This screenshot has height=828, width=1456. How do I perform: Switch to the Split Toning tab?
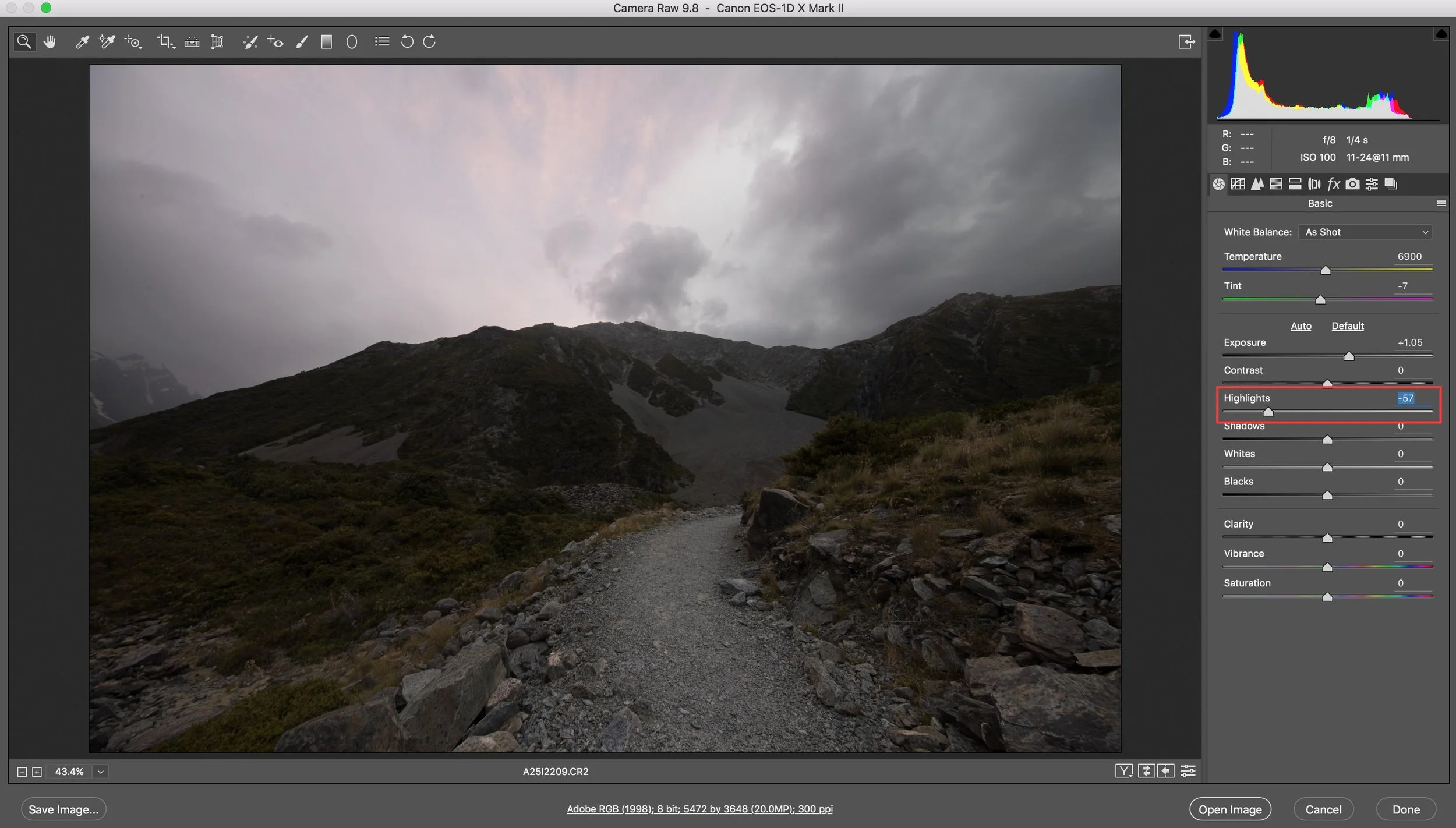tap(1295, 184)
